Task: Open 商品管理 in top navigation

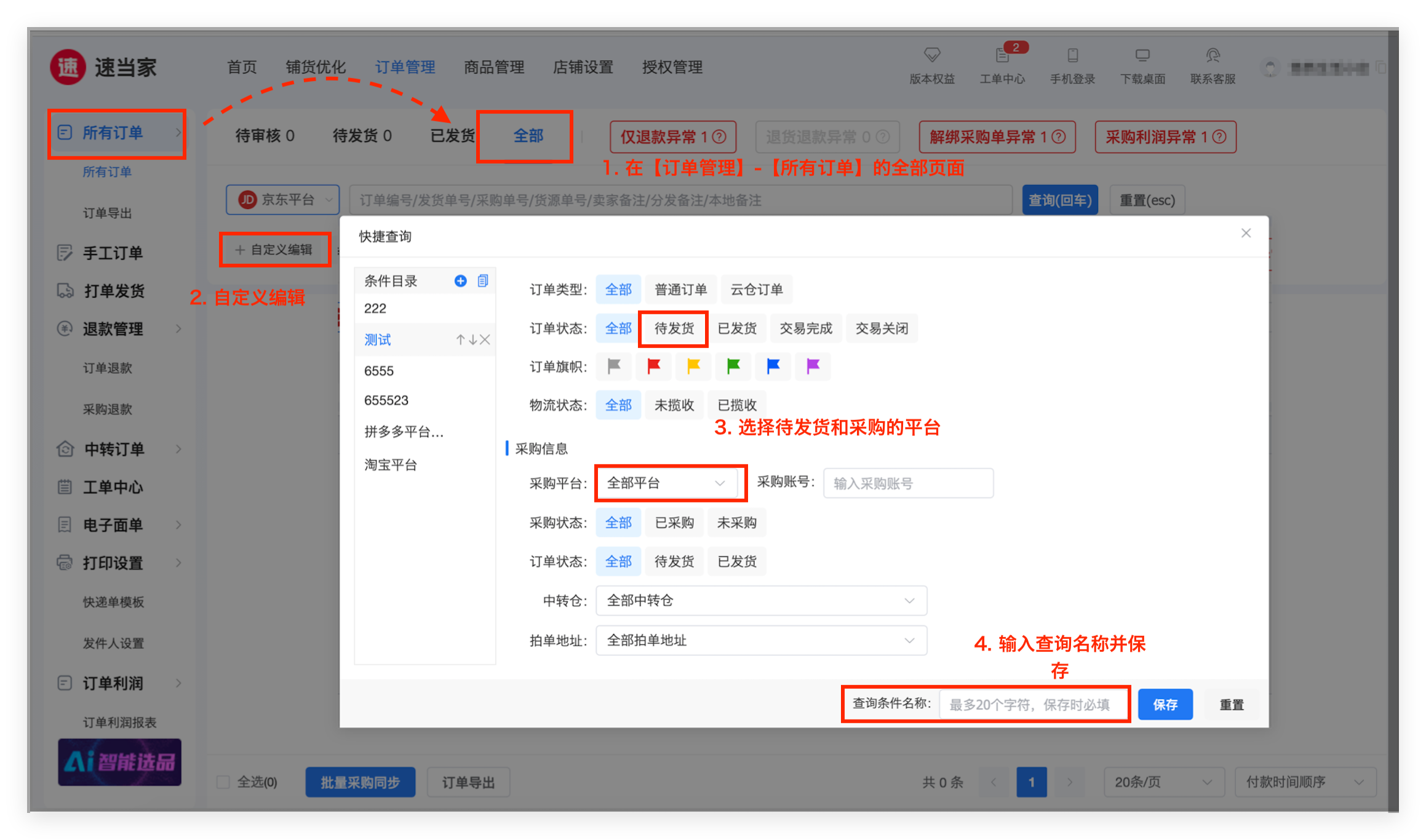Action: pyautogui.click(x=493, y=67)
